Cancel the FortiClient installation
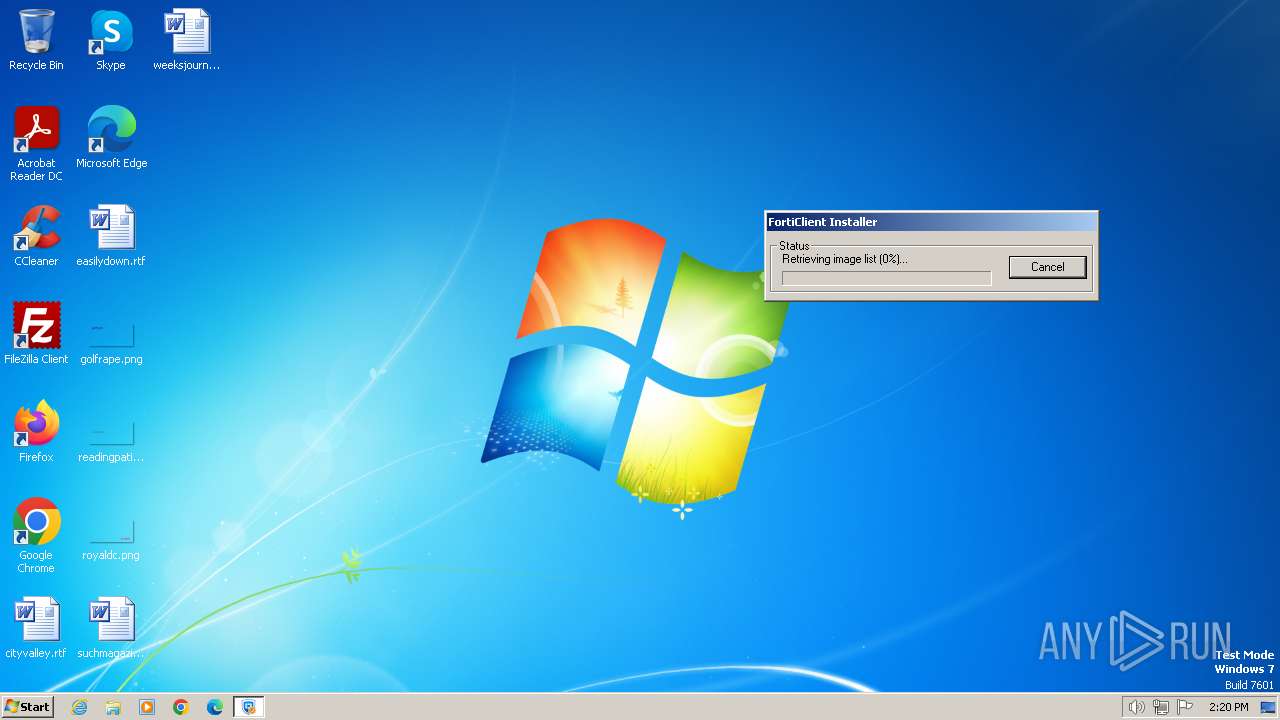This screenshot has height=720, width=1280. [1047, 267]
